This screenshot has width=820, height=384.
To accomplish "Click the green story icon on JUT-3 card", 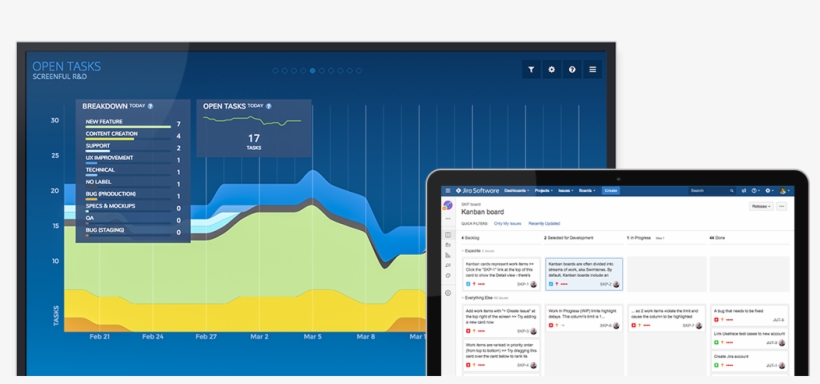I will [x=716, y=343].
